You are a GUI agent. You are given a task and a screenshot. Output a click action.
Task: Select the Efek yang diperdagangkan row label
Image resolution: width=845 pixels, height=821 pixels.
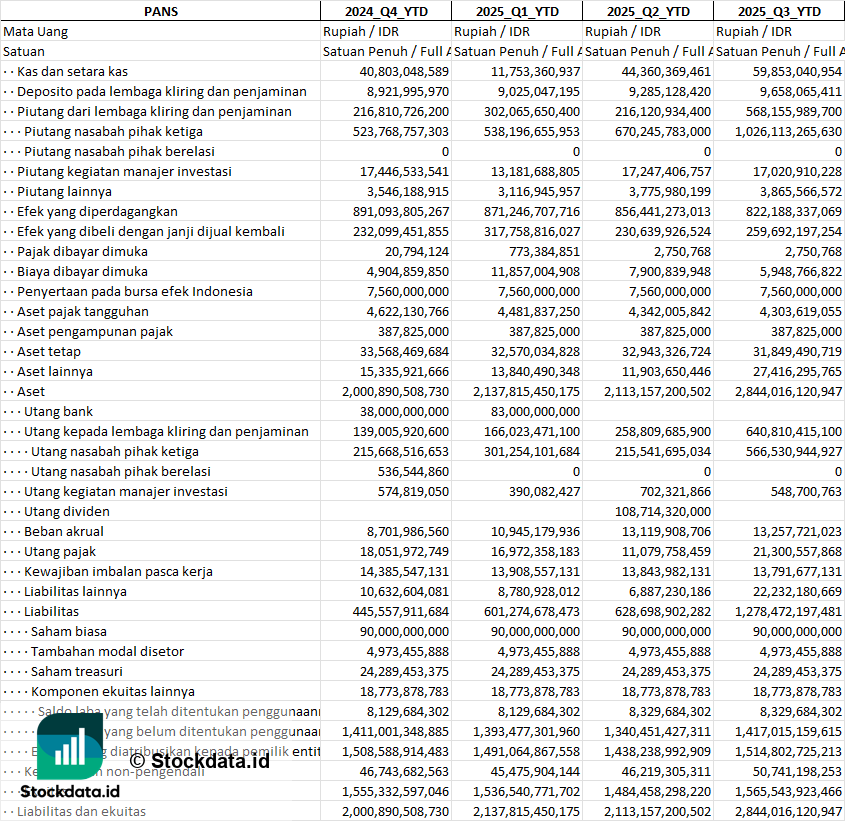pos(97,211)
